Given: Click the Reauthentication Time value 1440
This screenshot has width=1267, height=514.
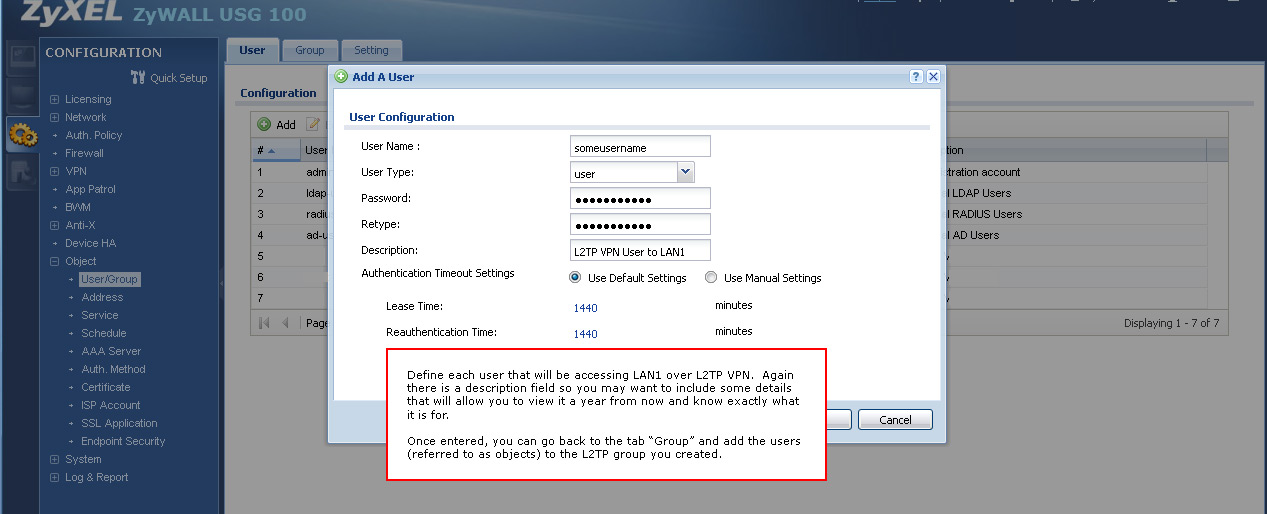Looking at the screenshot, I should tap(585, 334).
